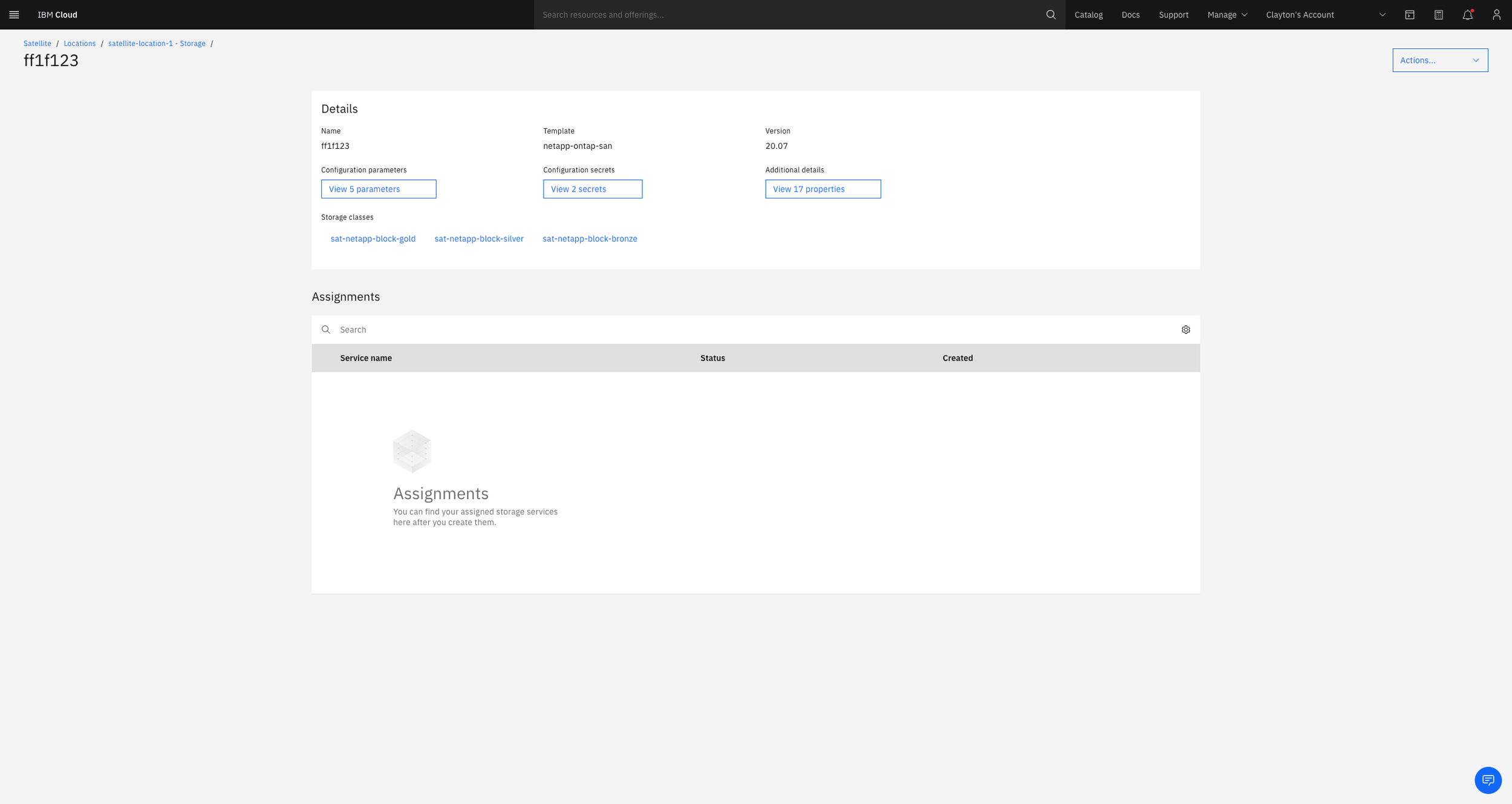Open assignments table settings gear
This screenshot has height=804, width=1512.
click(1185, 330)
